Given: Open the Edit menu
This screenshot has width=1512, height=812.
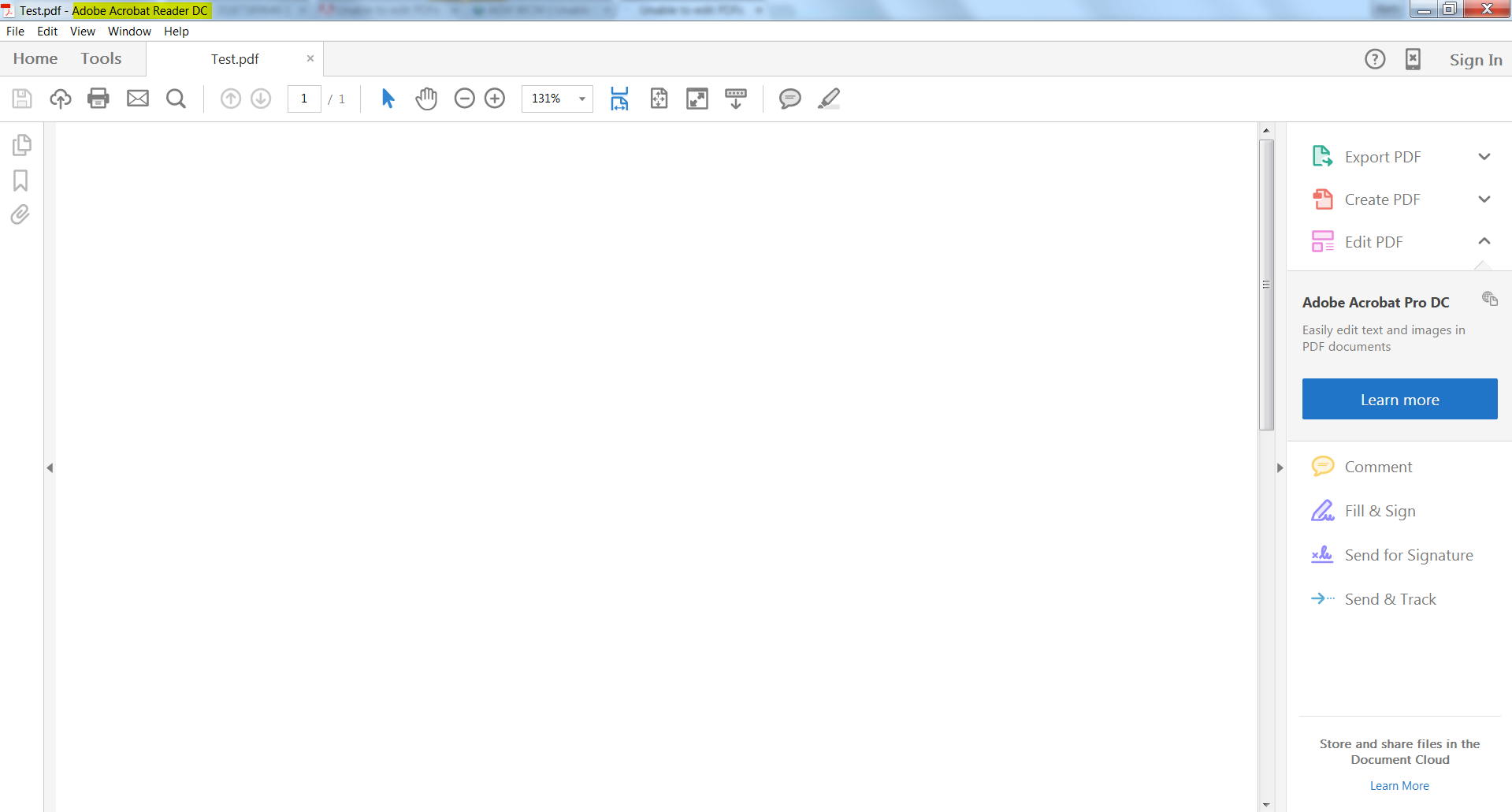Looking at the screenshot, I should point(47,32).
